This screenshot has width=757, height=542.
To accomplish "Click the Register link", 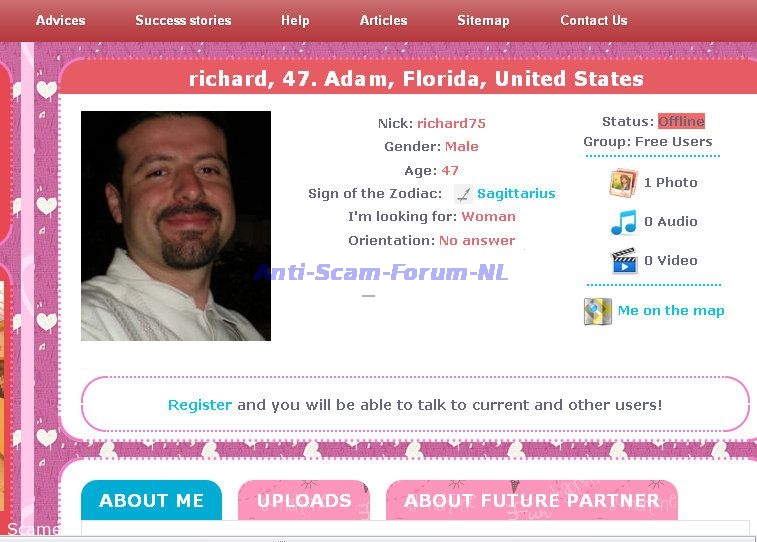I will coord(199,405).
